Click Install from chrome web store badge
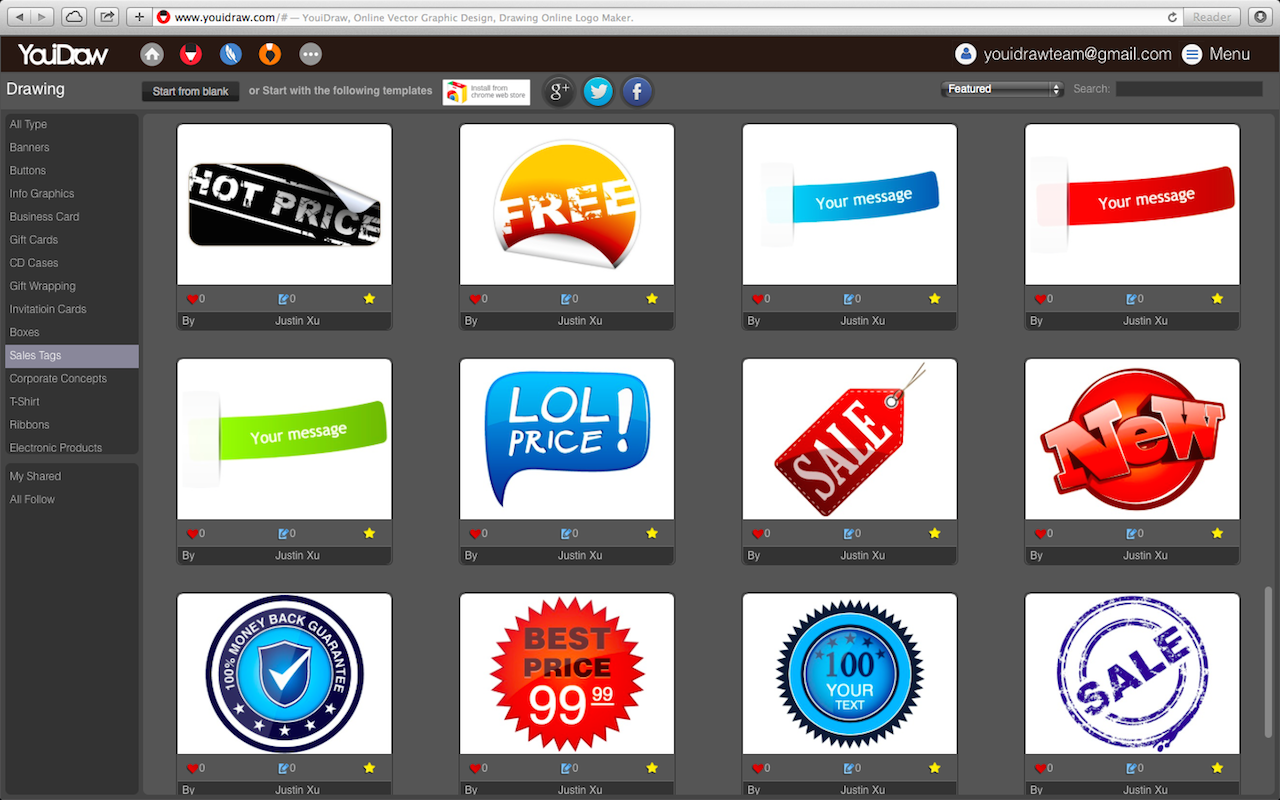 [486, 91]
